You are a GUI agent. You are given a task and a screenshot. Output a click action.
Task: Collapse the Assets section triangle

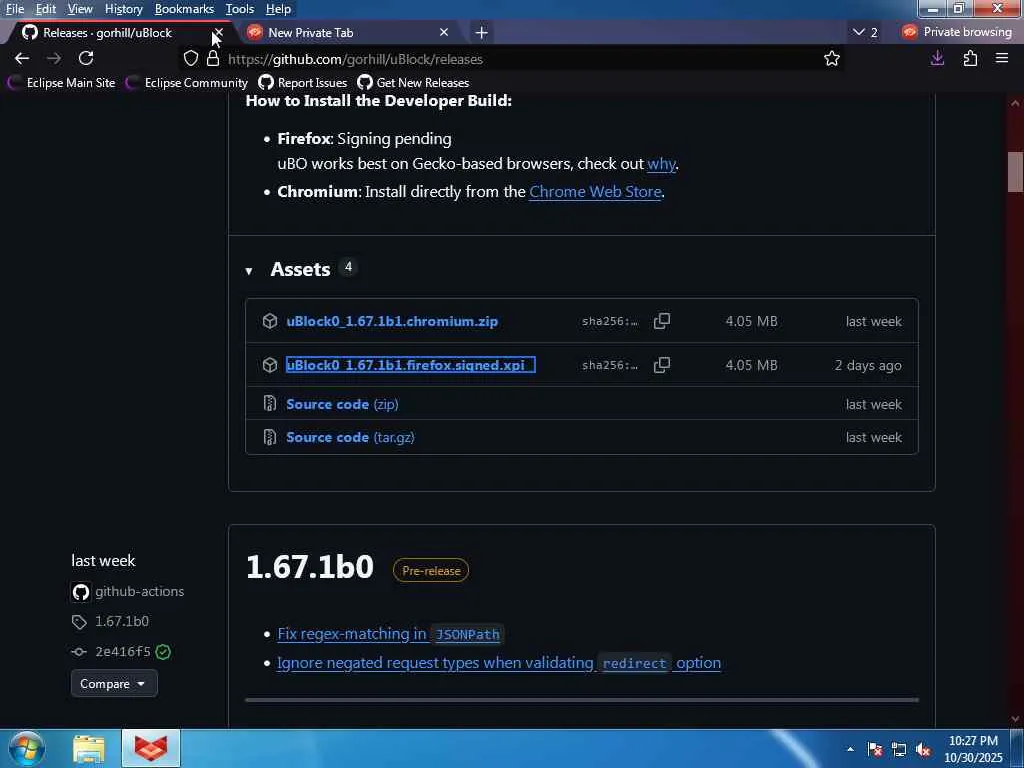point(249,270)
